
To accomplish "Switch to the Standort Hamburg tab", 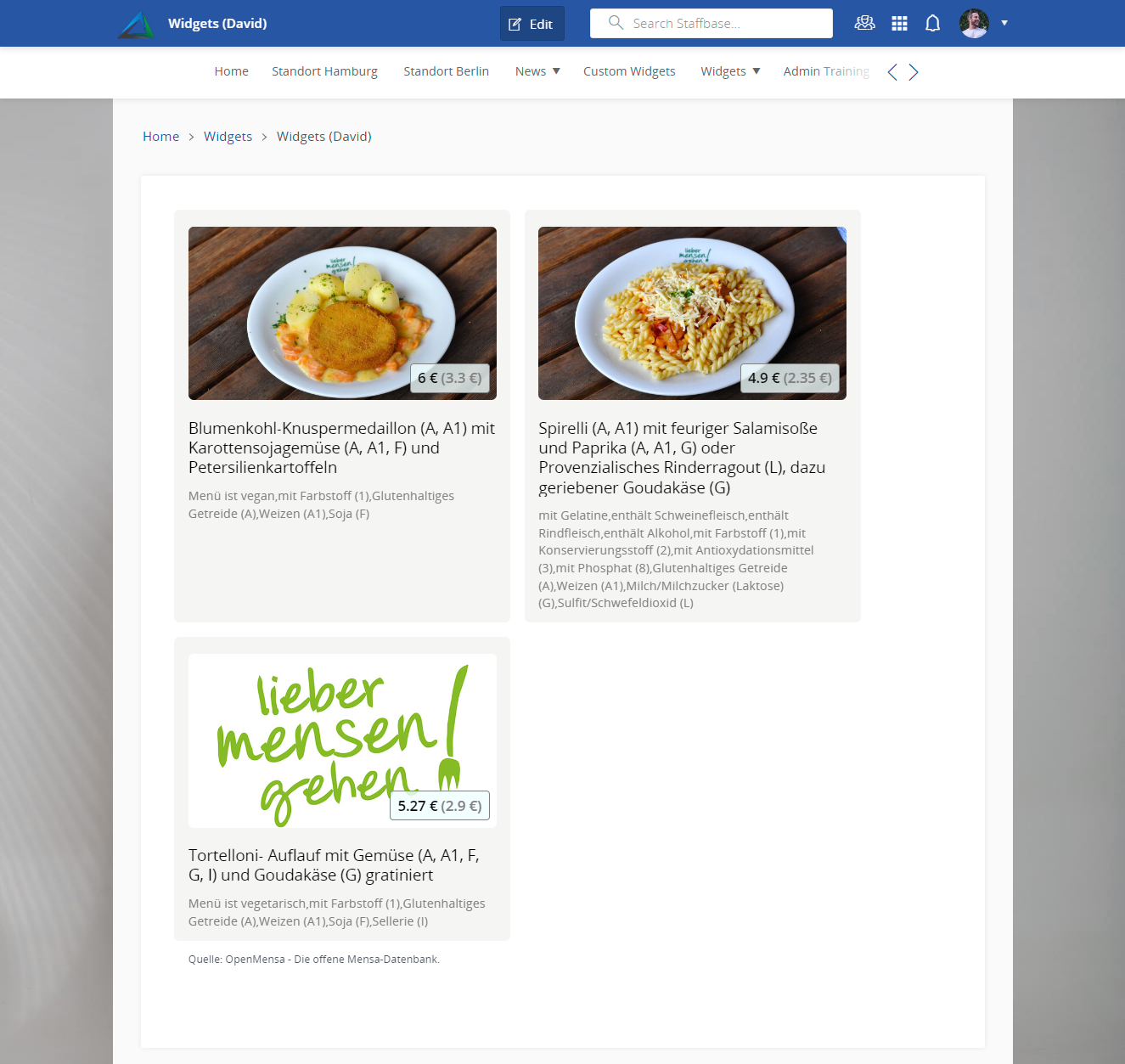I will pyautogui.click(x=324, y=71).
